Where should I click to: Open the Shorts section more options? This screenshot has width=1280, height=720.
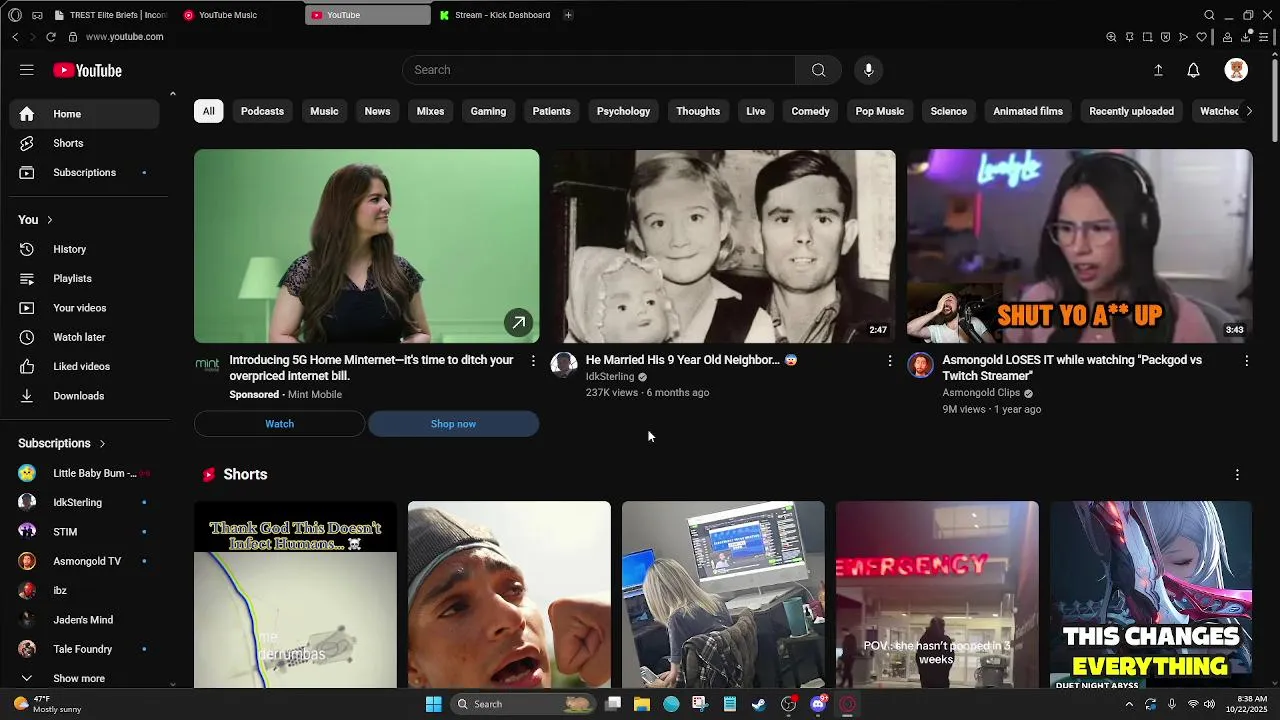click(x=1237, y=475)
